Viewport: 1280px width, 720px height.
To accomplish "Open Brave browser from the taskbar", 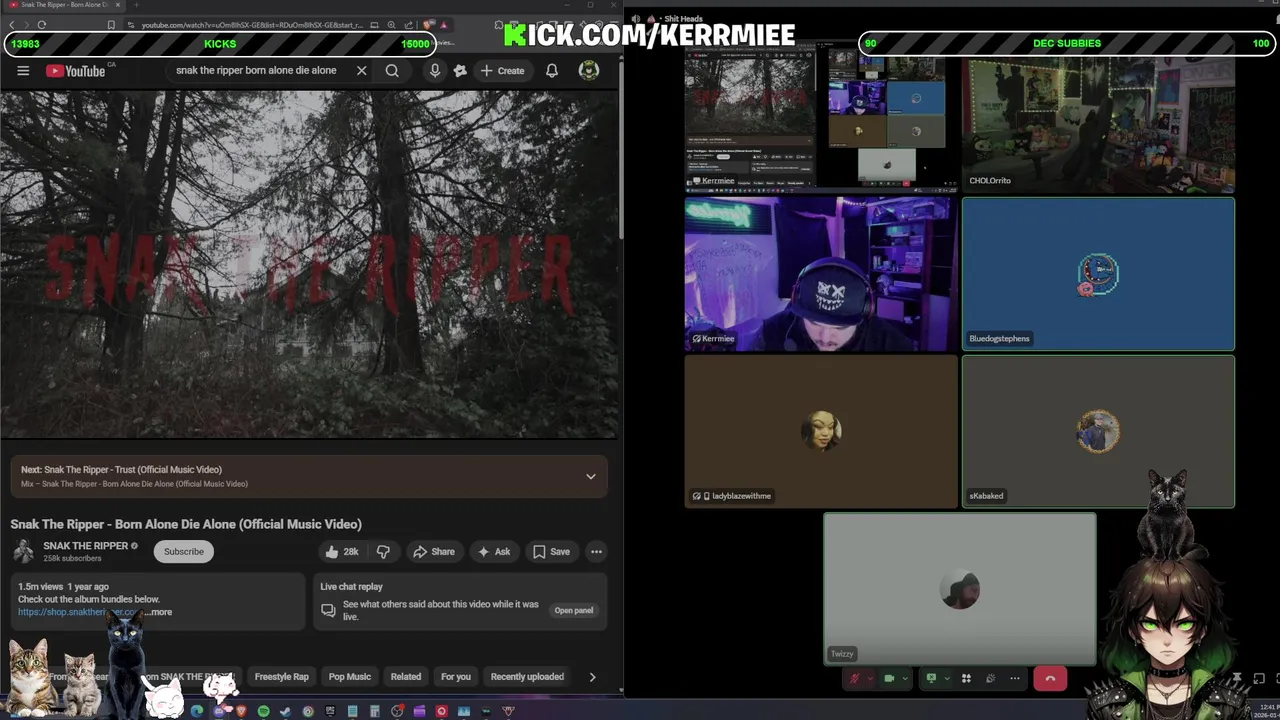I will (241, 711).
